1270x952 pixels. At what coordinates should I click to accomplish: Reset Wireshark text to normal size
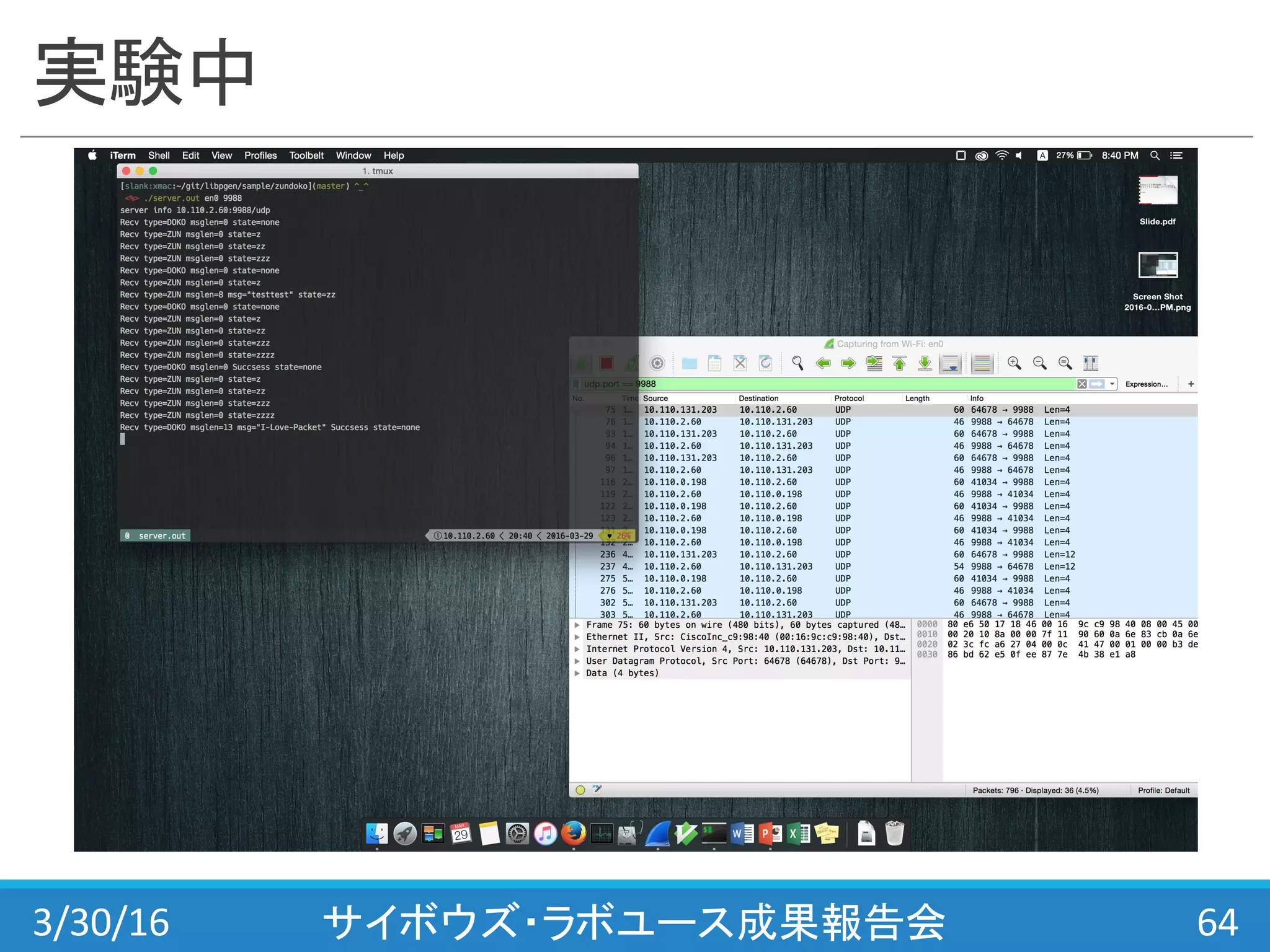pos(1065,363)
